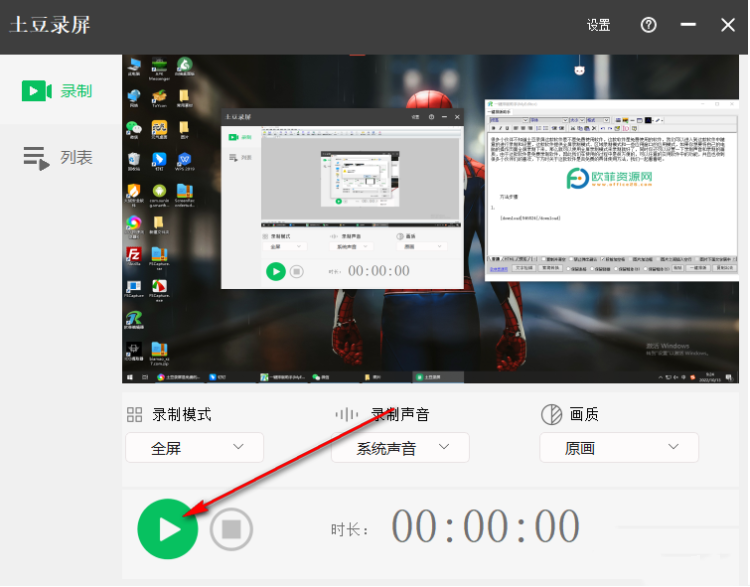Click the nested 土豆录屏 window in preview
The width and height of the screenshot is (750, 587).
point(344,198)
